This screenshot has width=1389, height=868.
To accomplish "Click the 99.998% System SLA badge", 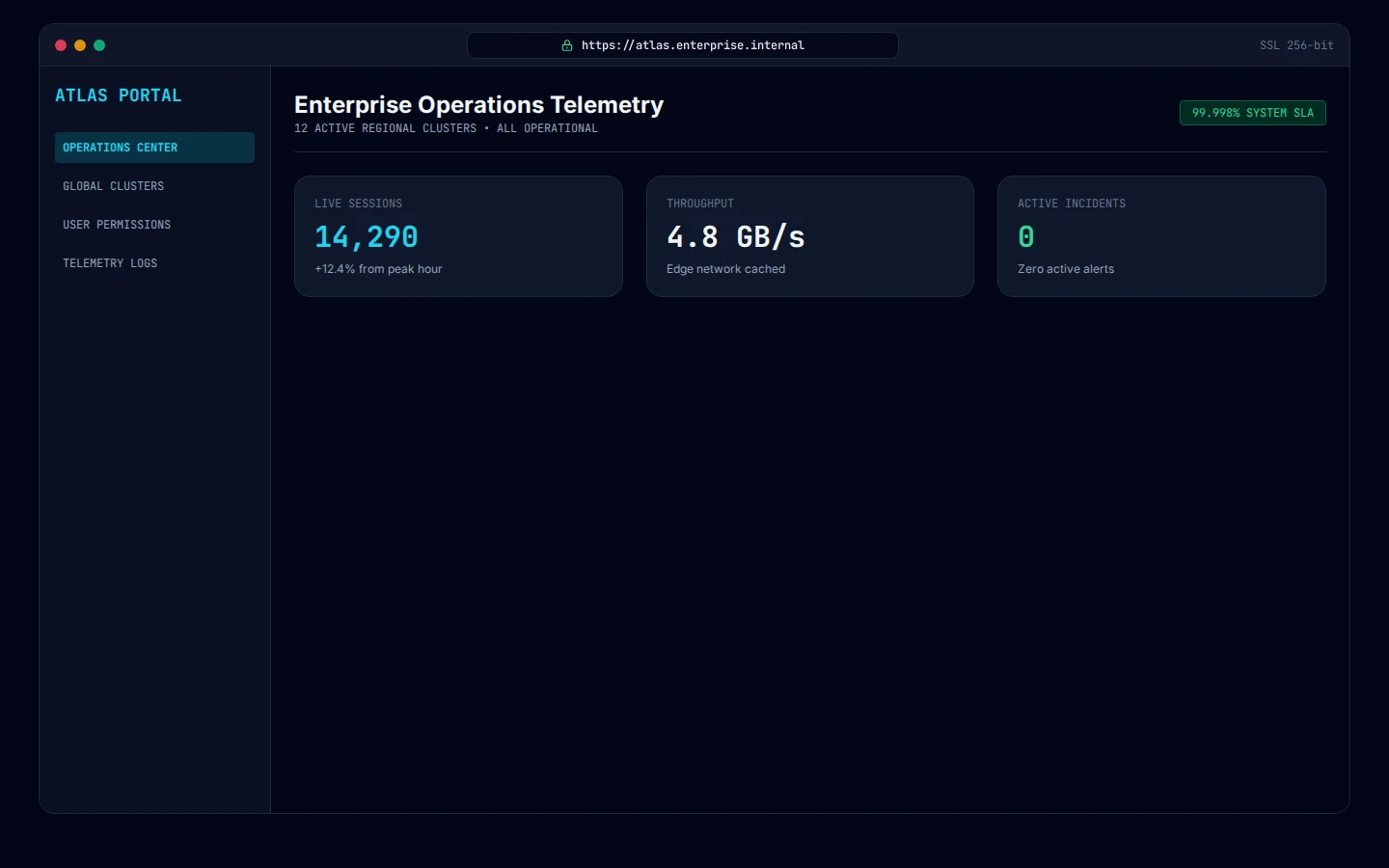I will 1253,113.
